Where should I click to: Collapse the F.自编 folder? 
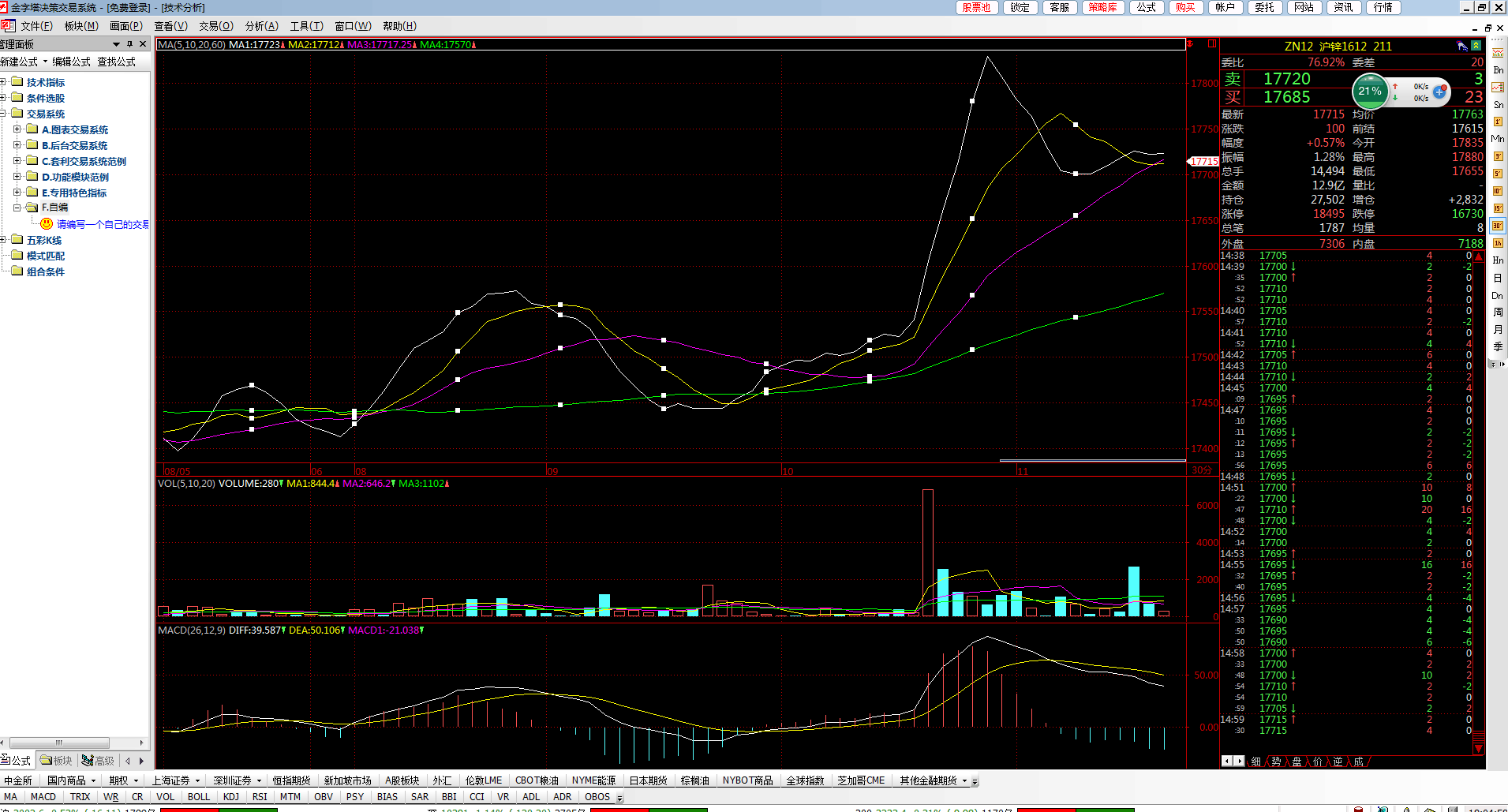click(17, 208)
